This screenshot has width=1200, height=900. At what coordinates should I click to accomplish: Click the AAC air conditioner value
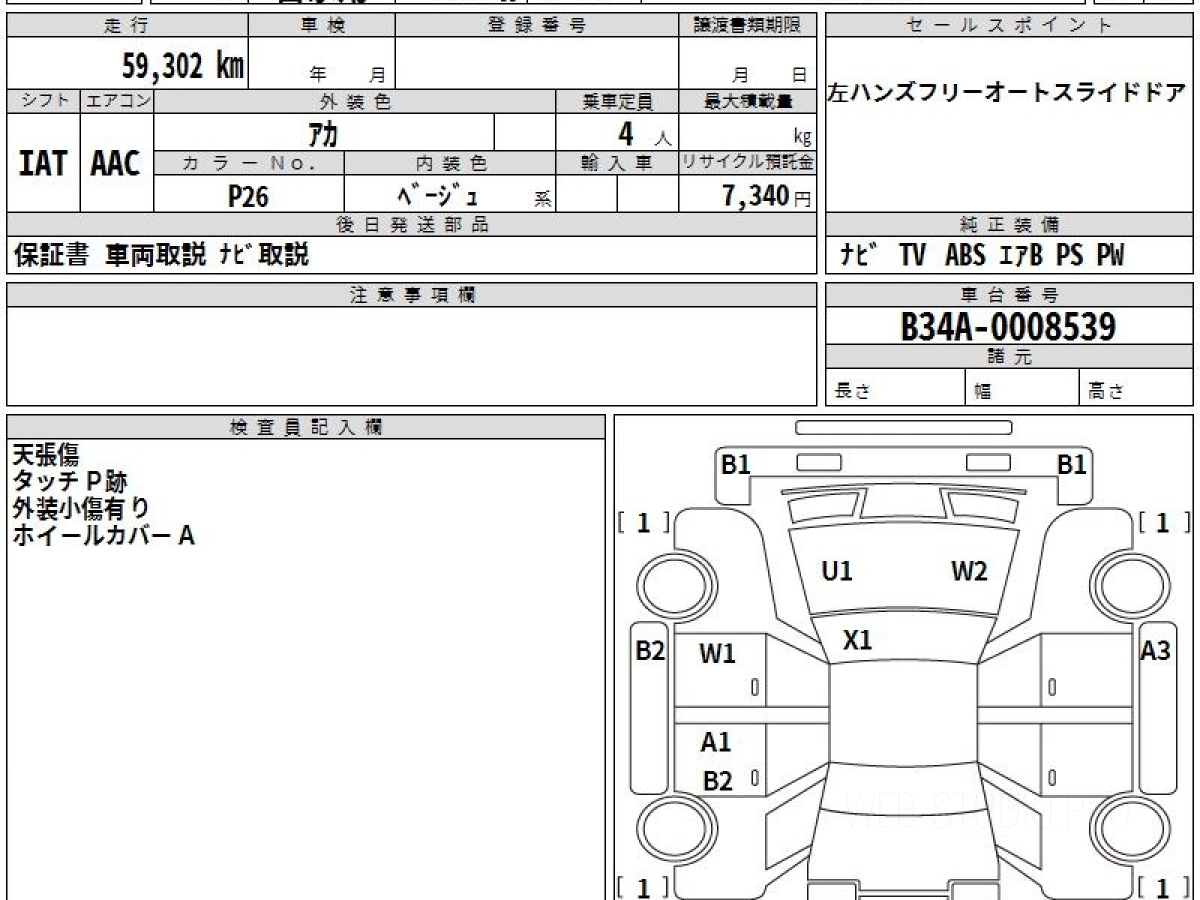116,163
